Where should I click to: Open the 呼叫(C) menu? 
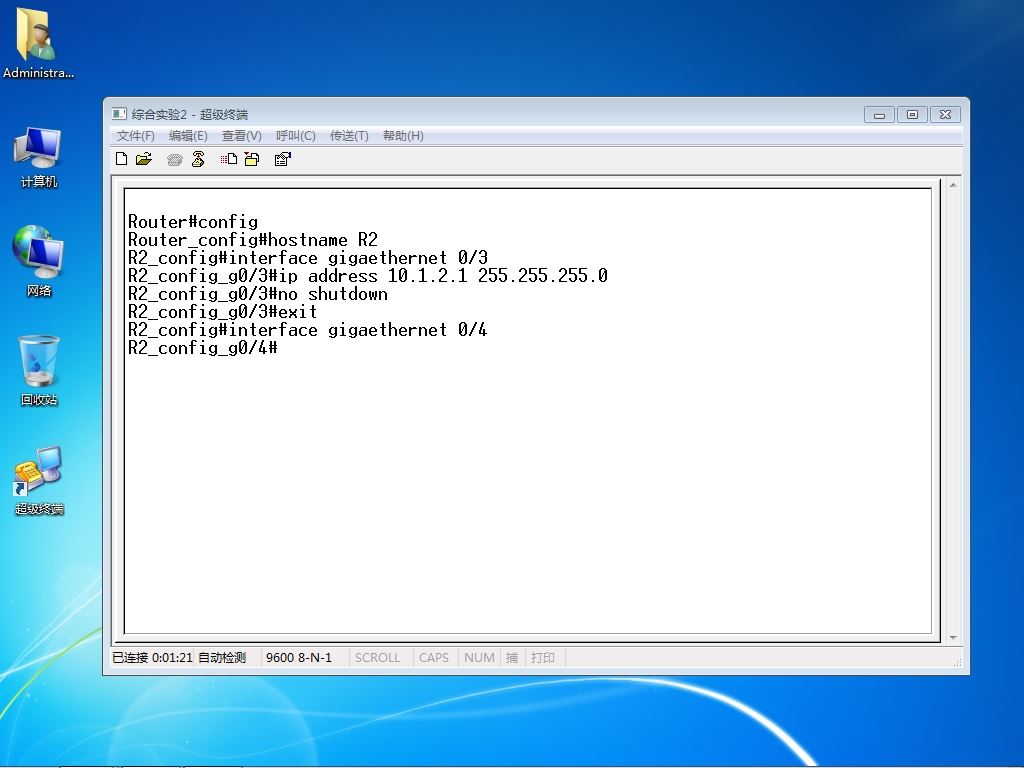pyautogui.click(x=296, y=136)
